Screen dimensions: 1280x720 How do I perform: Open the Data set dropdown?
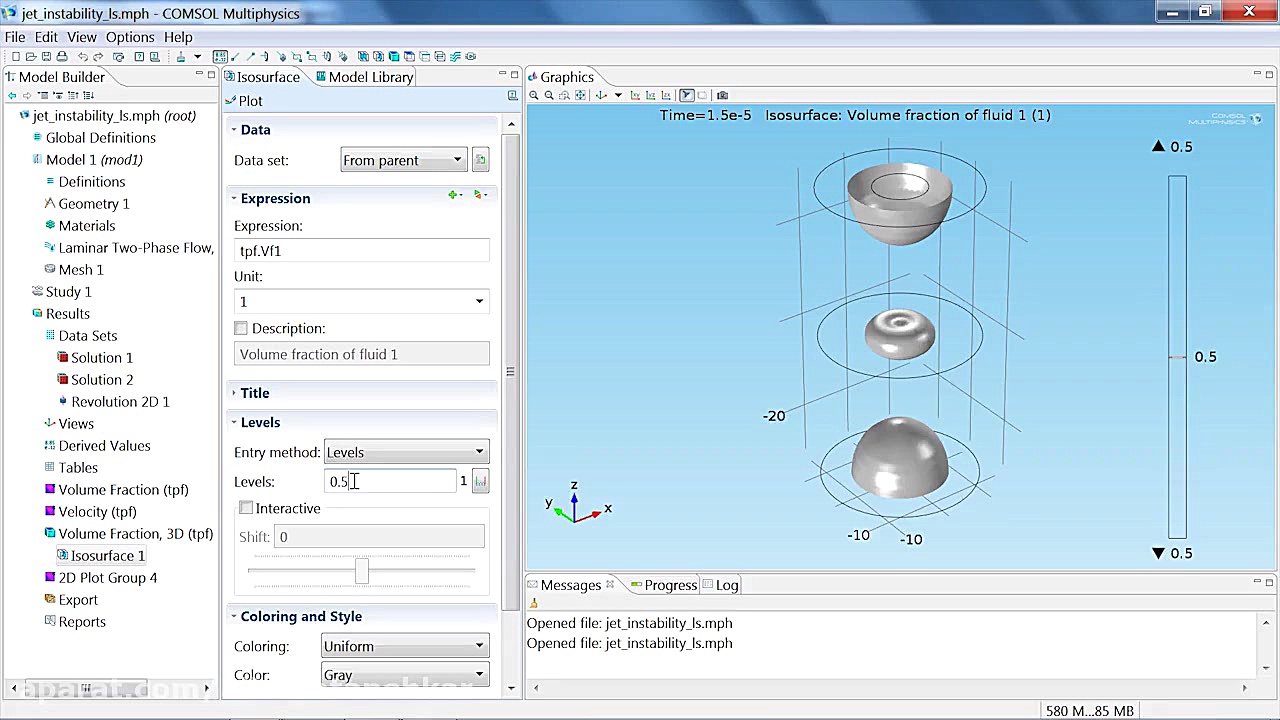tap(402, 160)
